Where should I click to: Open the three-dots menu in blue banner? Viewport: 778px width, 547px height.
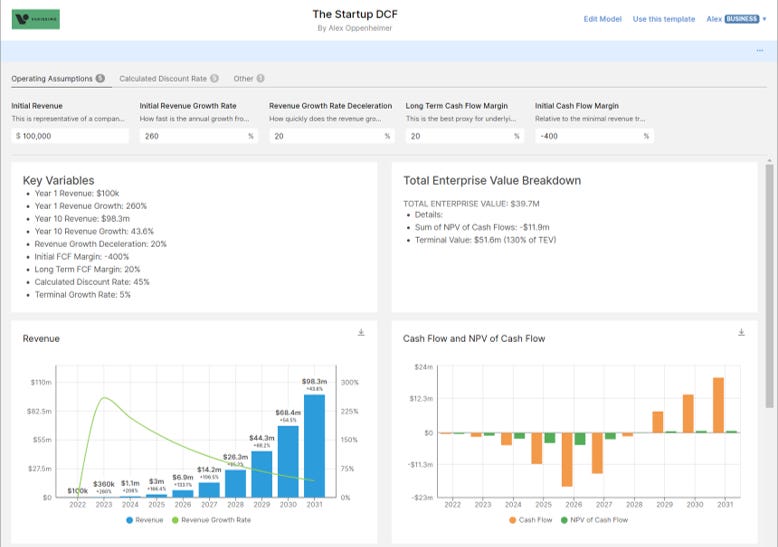[760, 51]
